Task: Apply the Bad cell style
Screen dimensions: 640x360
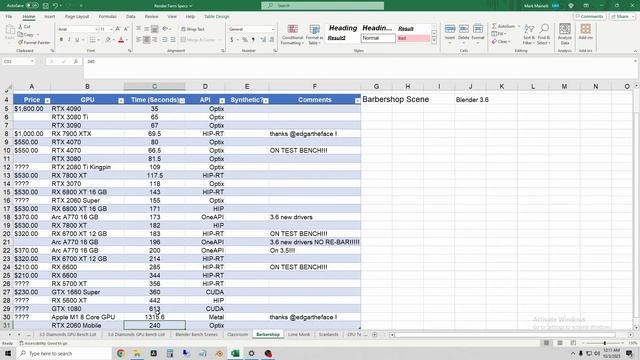Action: [x=413, y=38]
